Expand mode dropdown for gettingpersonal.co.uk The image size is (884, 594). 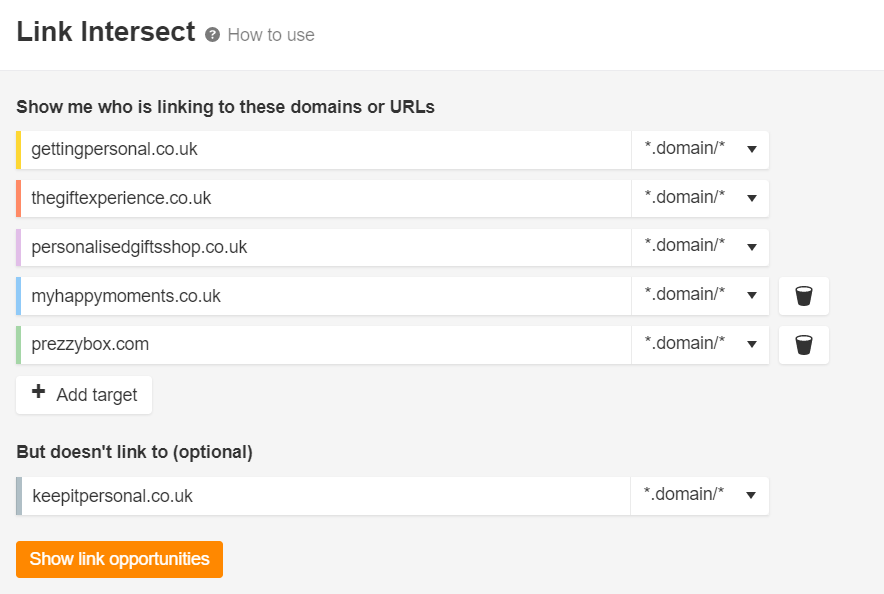(700, 149)
